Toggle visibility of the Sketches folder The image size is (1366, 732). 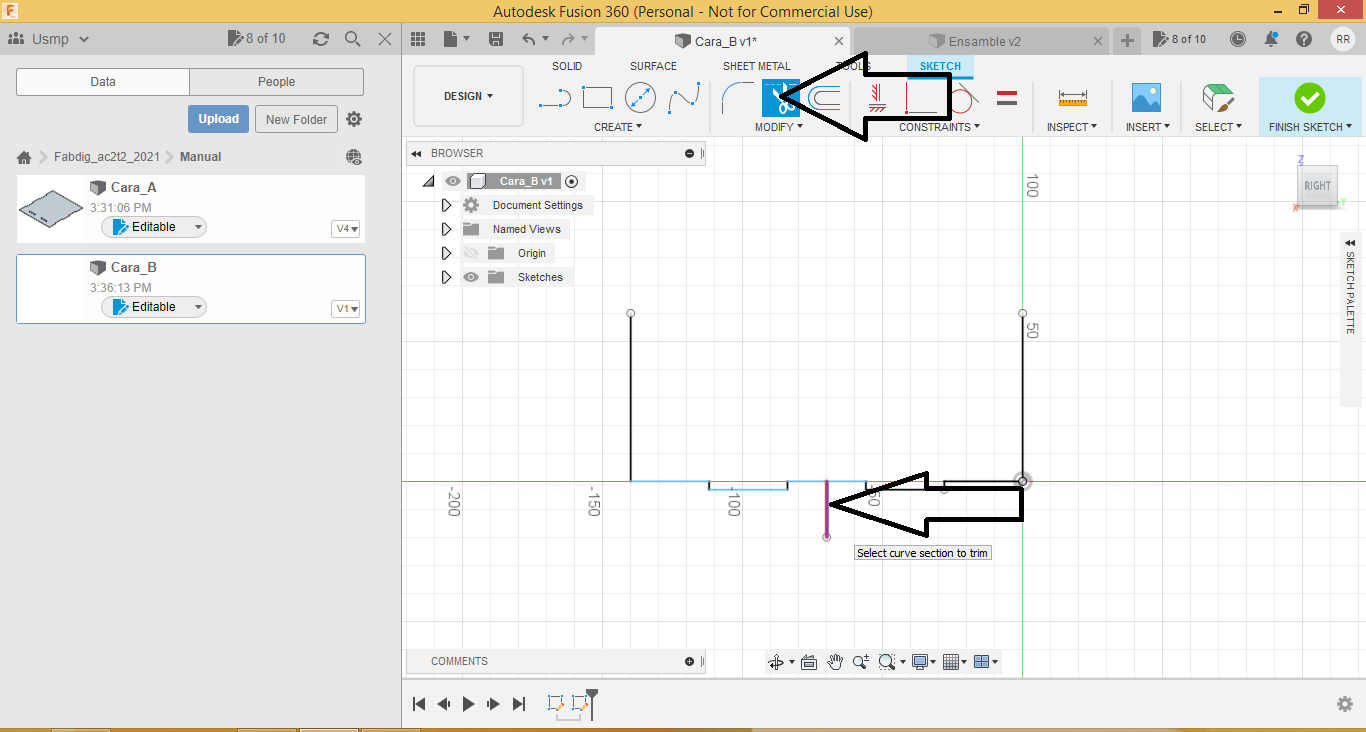click(x=471, y=277)
